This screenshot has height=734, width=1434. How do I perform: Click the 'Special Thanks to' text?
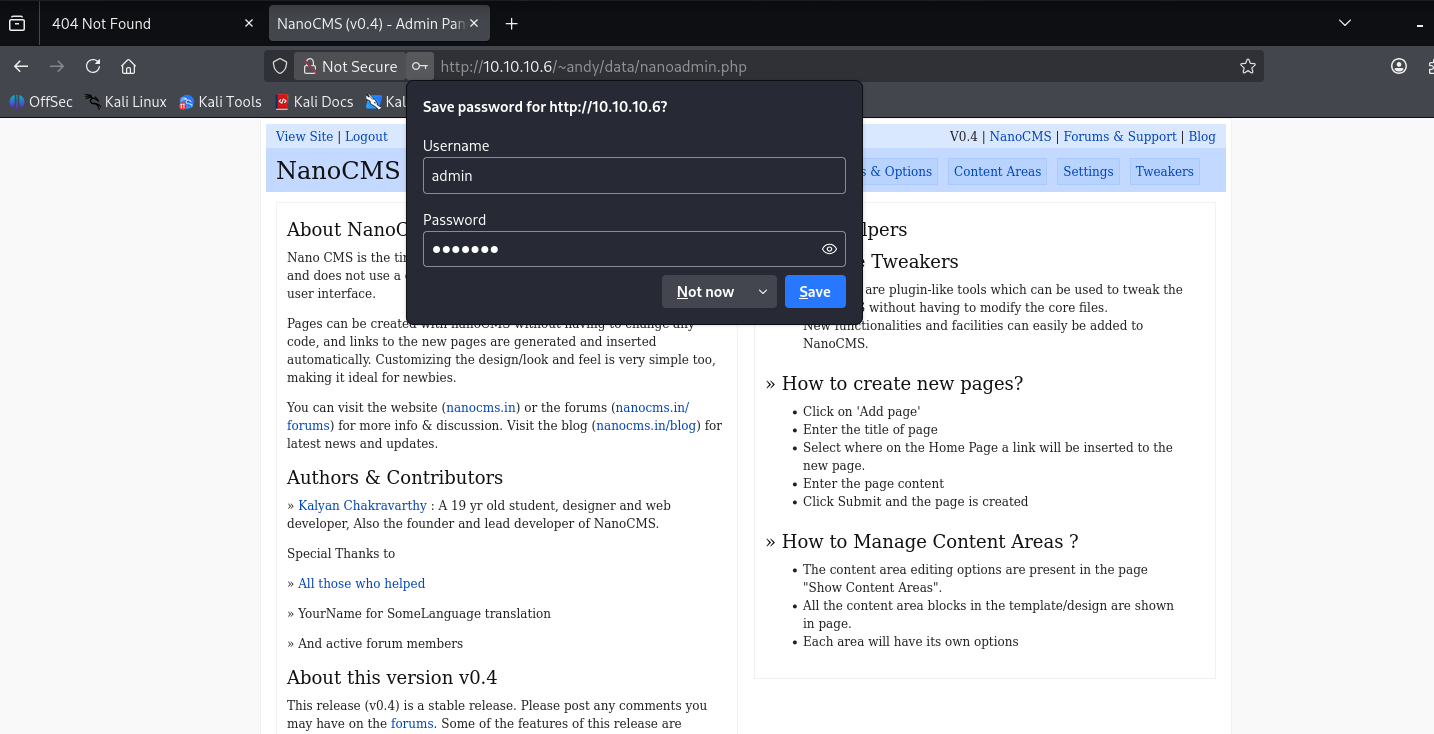pyautogui.click(x=341, y=553)
